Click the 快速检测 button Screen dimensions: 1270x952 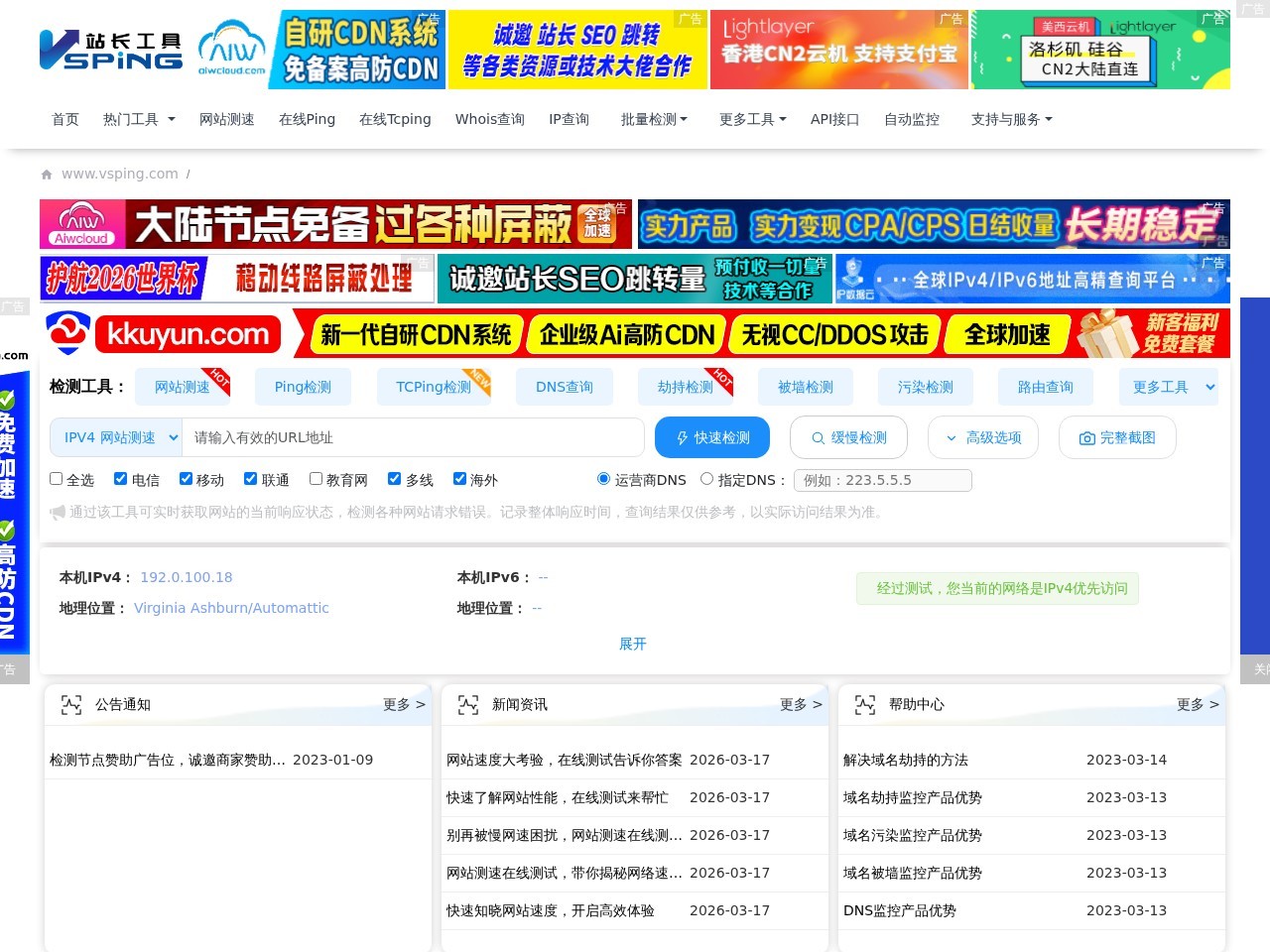712,437
